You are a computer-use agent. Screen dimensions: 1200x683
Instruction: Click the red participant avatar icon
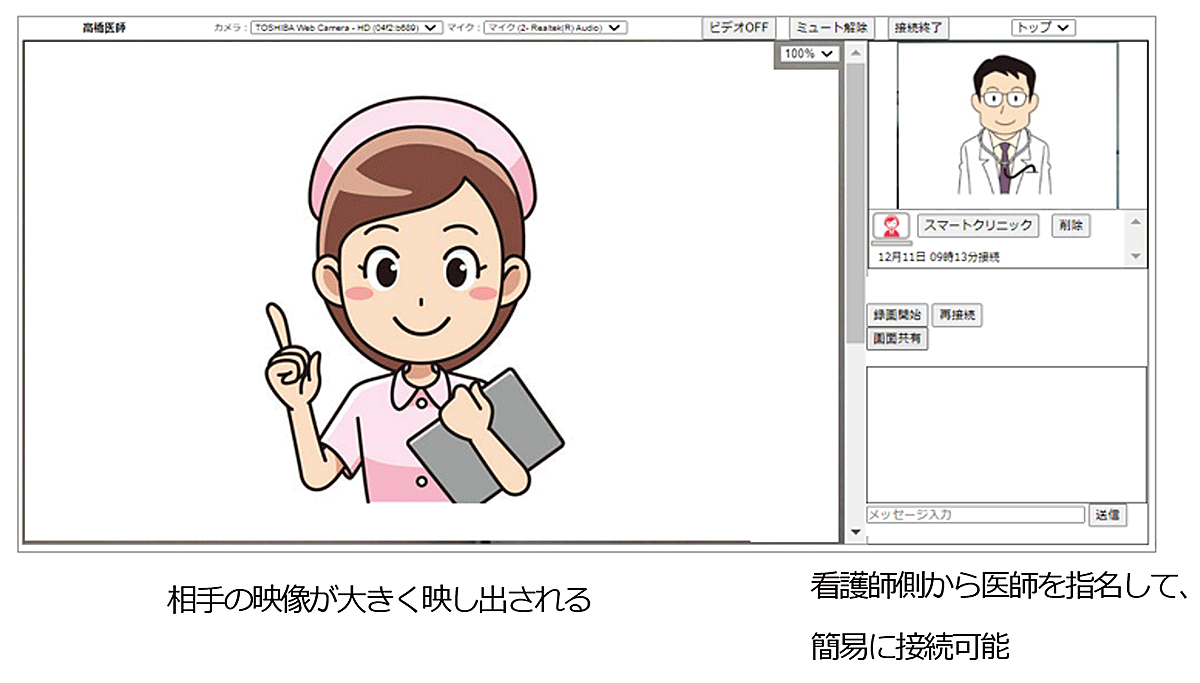pos(890,225)
